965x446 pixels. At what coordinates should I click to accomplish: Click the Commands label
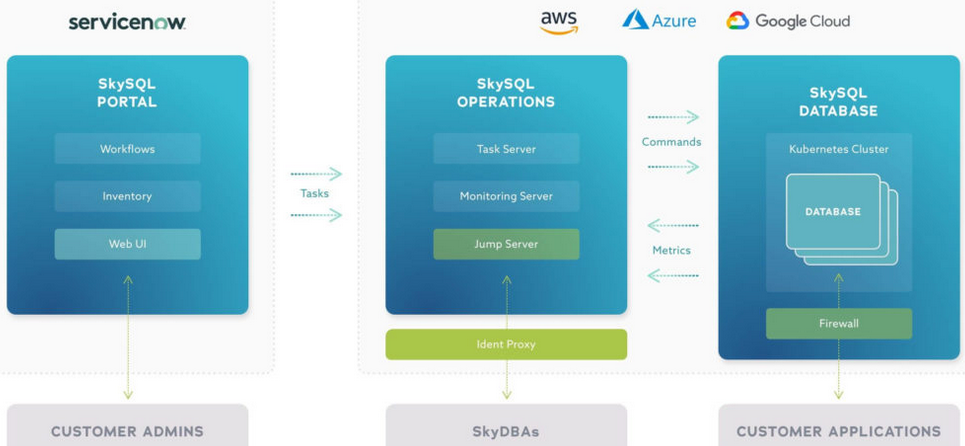click(671, 142)
